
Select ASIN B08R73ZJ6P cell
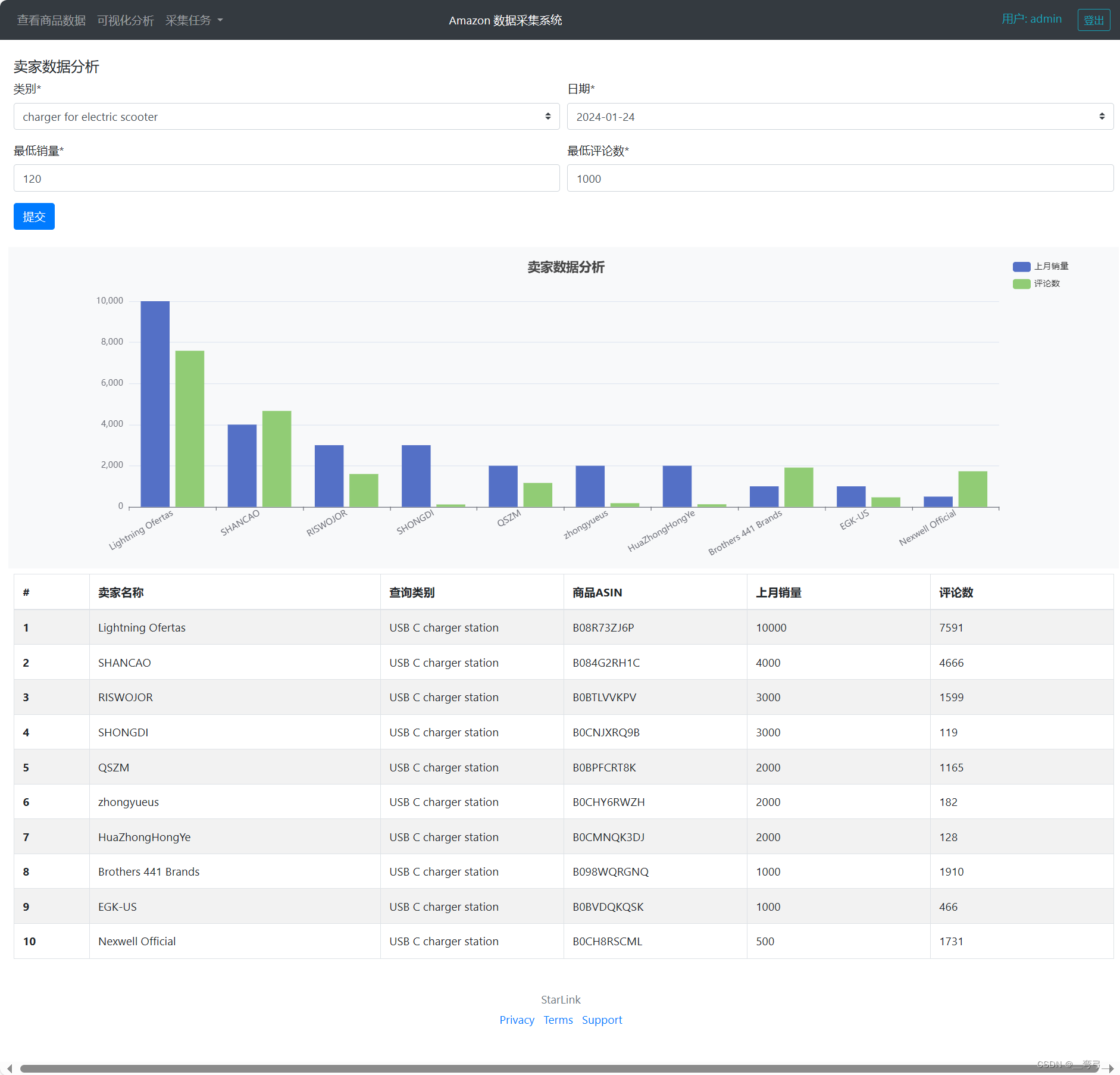tap(655, 627)
